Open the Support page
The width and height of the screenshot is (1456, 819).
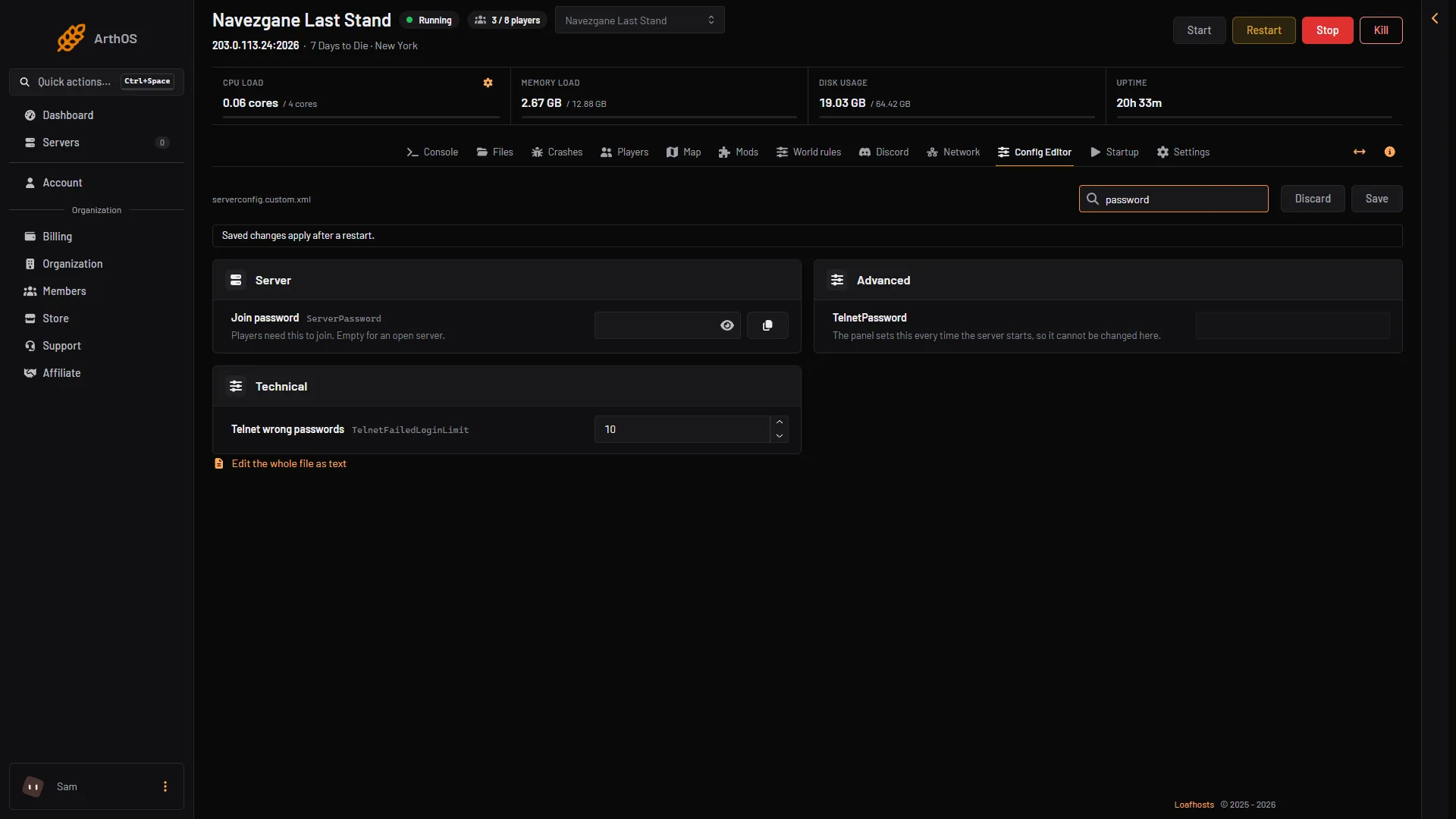[x=96, y=346]
